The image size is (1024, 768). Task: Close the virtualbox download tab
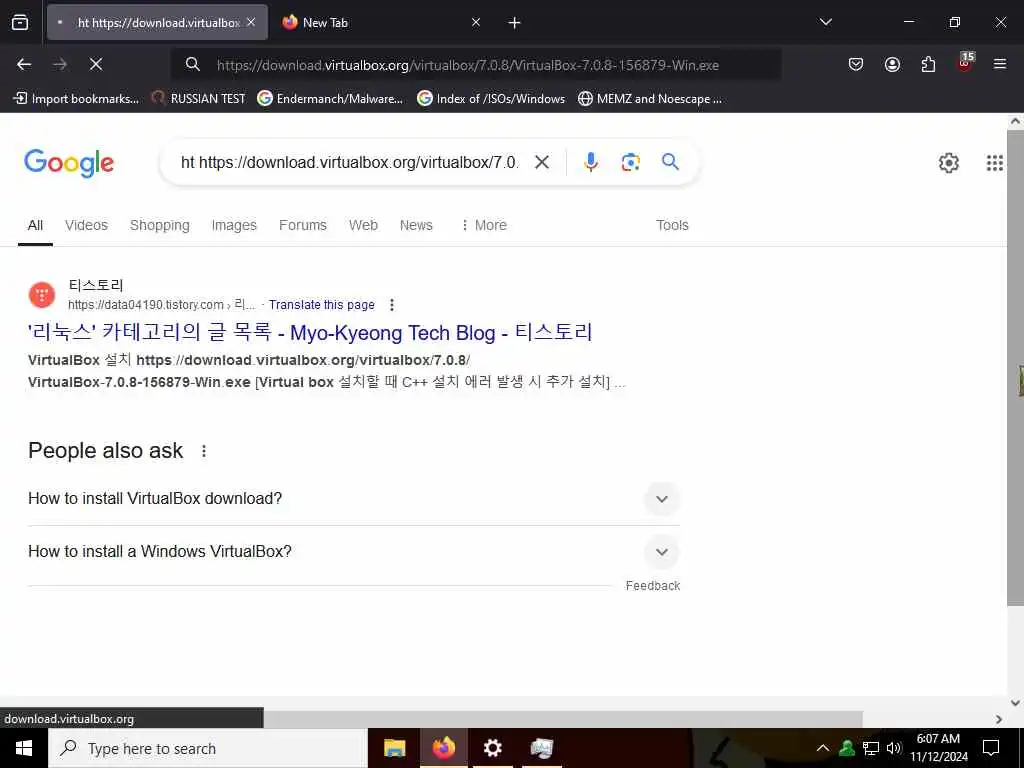pyautogui.click(x=251, y=22)
